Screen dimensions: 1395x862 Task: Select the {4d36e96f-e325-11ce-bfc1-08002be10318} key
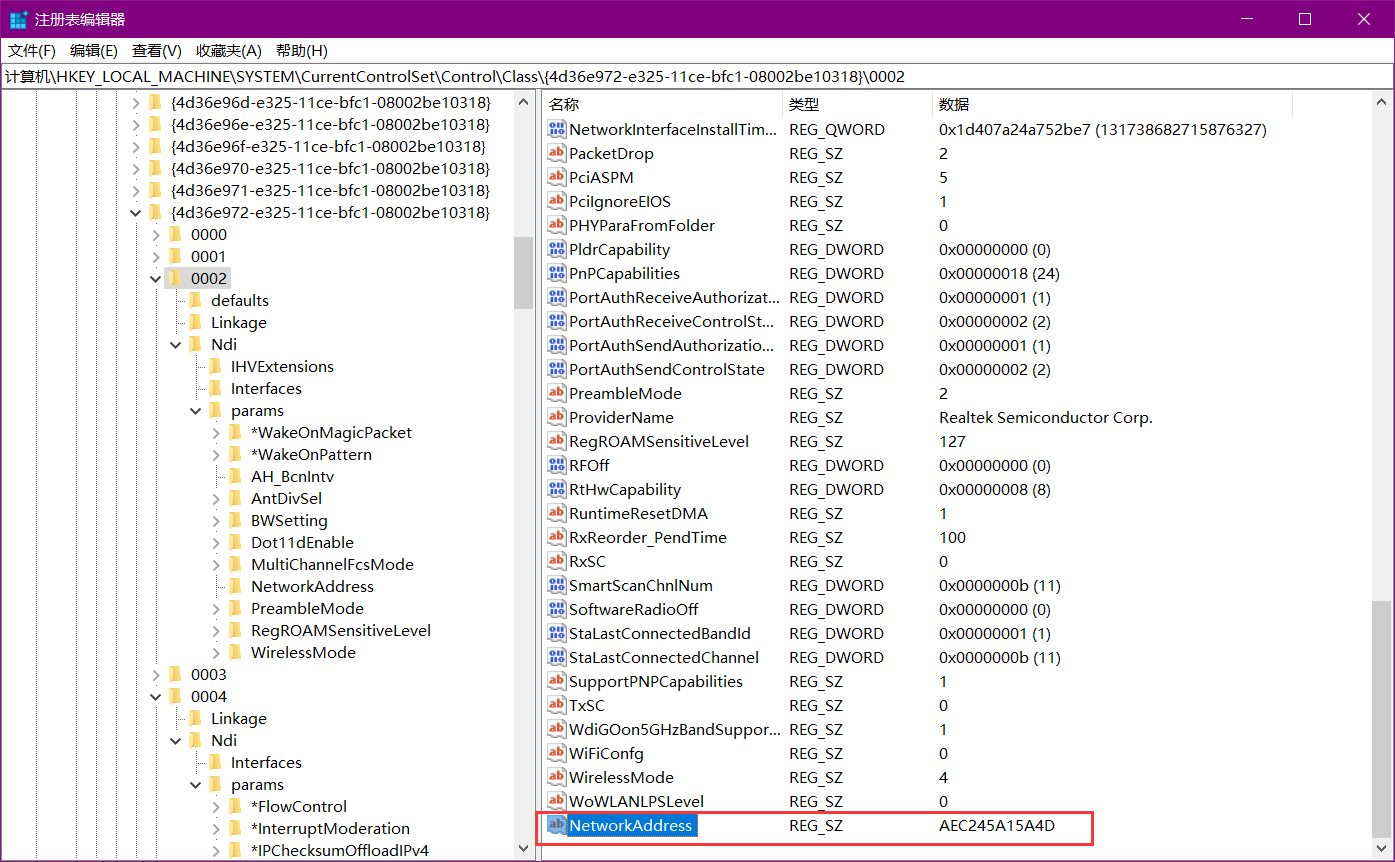[328, 146]
